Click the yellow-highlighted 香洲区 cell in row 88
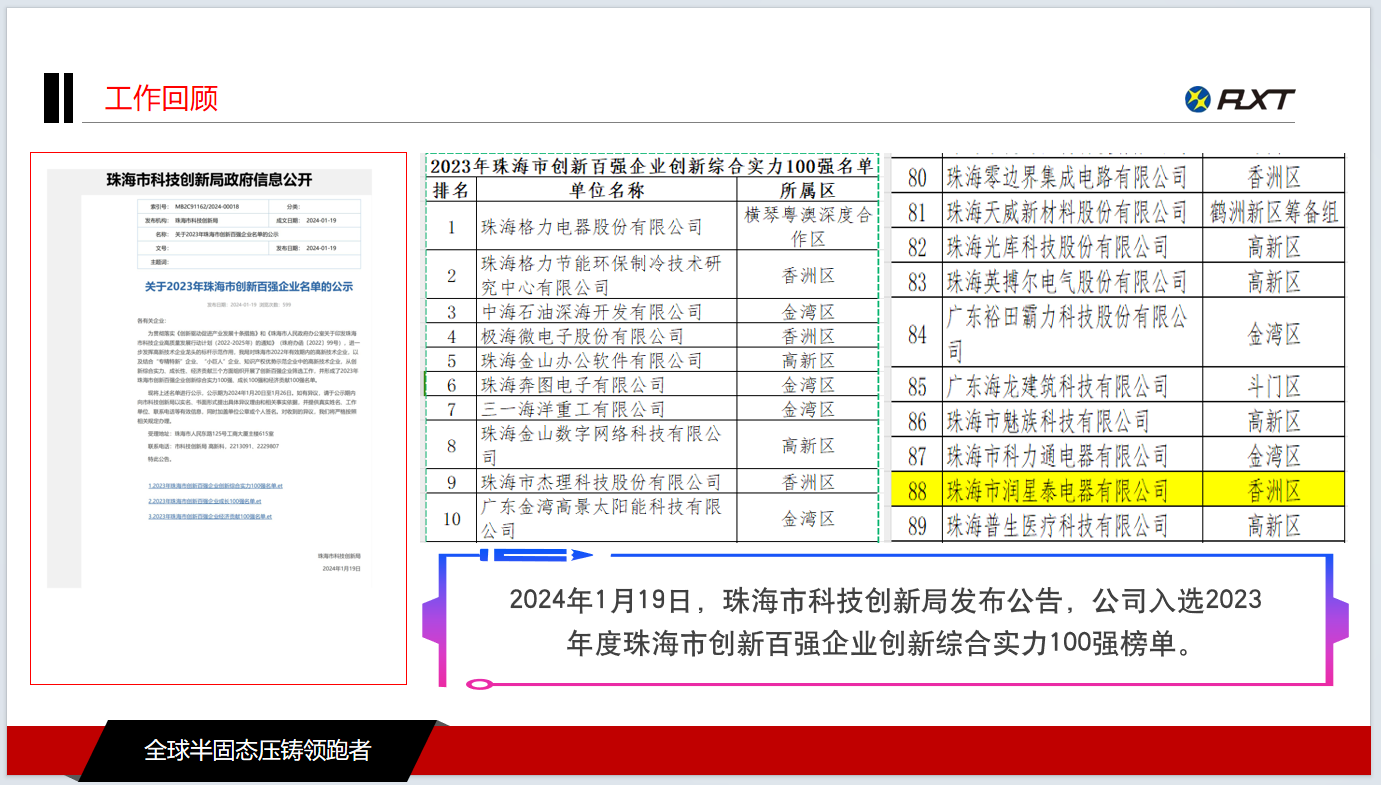 click(x=1273, y=491)
